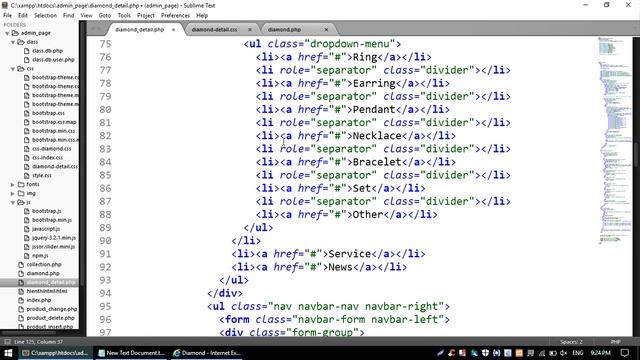The width and height of the screenshot is (640, 360).
Task: Open the Goto menu
Action: (105, 16)
